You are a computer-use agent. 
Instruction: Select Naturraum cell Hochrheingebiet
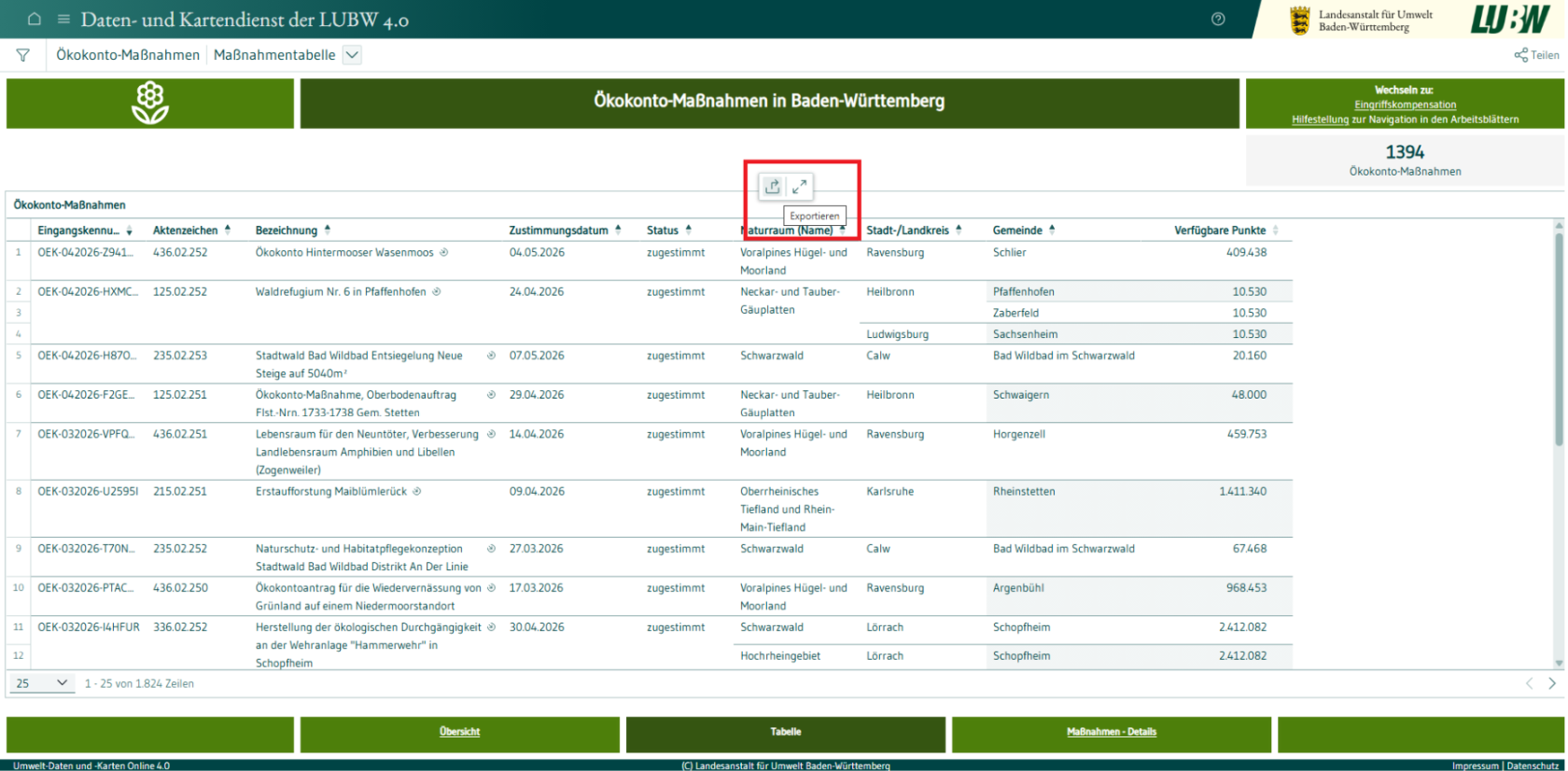pyautogui.click(x=780, y=656)
